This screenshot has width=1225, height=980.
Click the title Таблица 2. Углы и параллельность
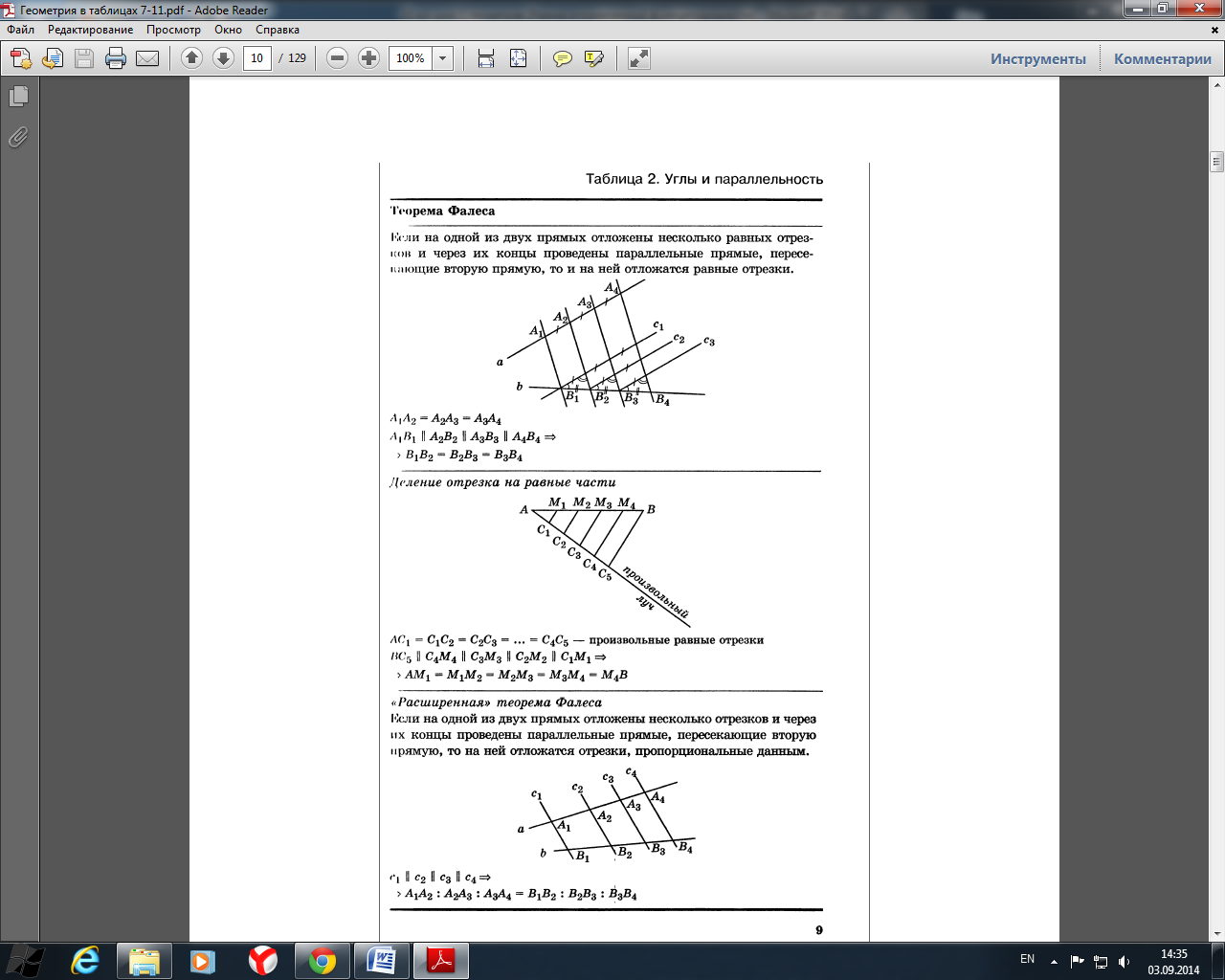tap(704, 179)
